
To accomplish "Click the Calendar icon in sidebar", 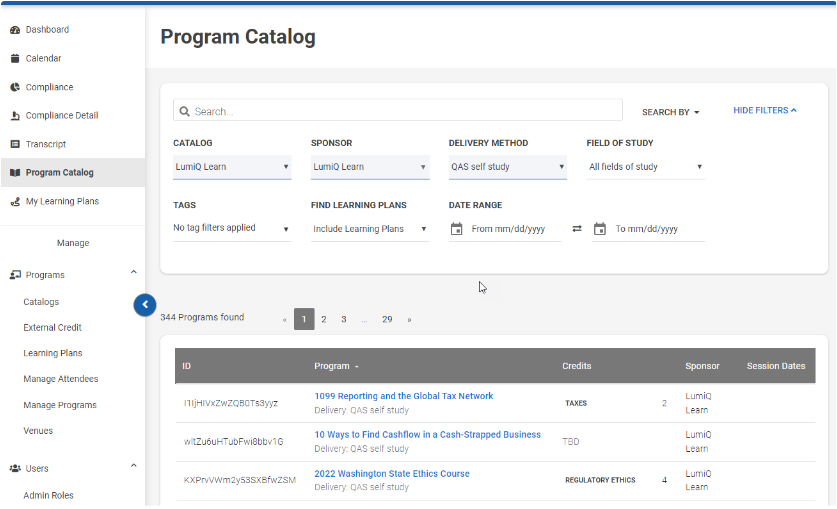I will [x=15, y=59].
